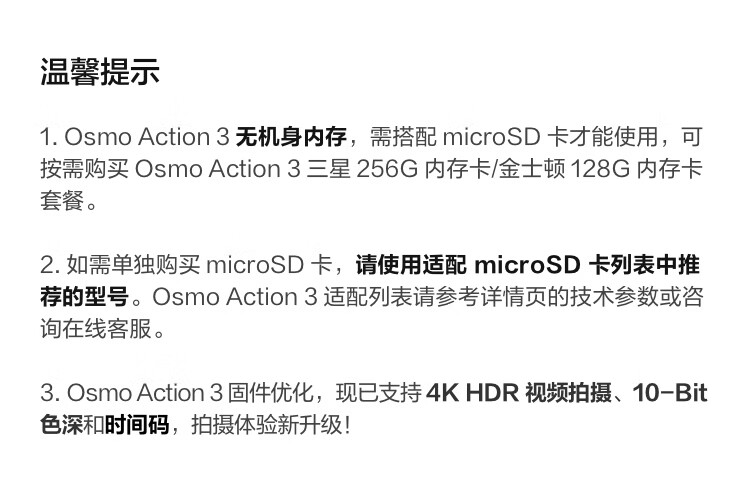The image size is (750, 498).
Task: Click the 询在线客服 text
Action: coord(96,329)
